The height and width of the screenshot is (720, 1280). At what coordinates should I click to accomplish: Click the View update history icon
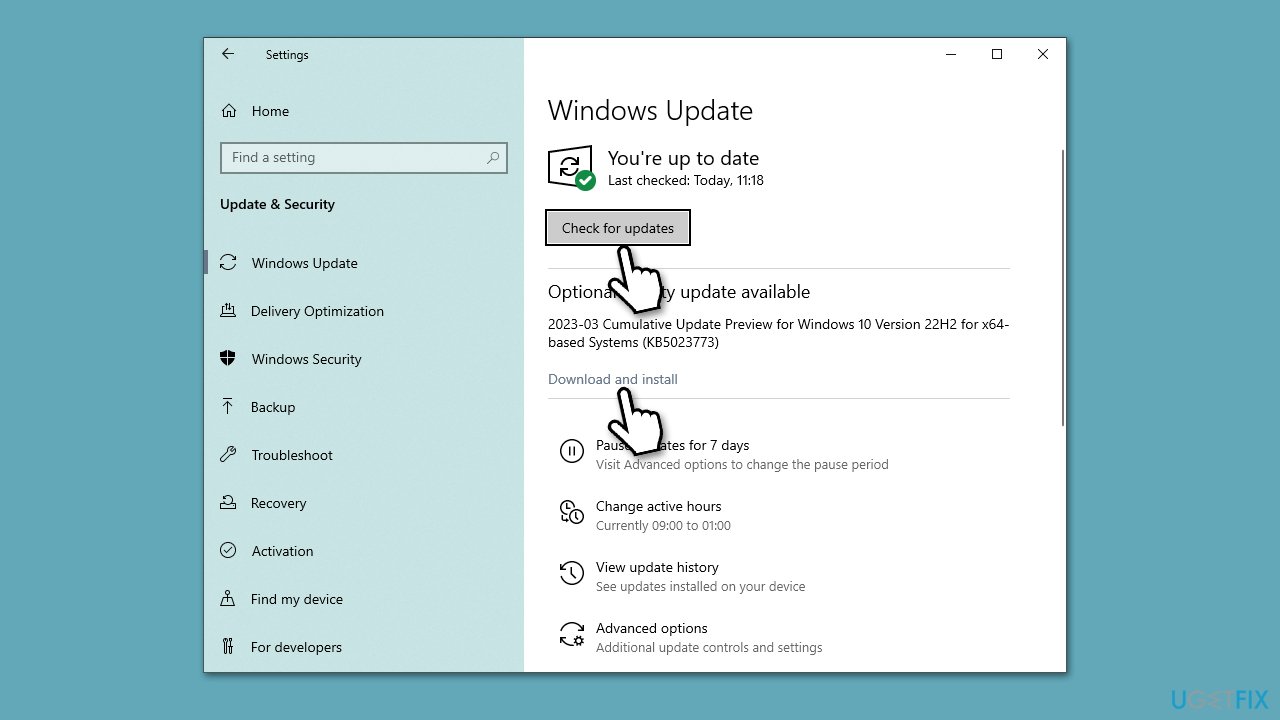(x=571, y=573)
